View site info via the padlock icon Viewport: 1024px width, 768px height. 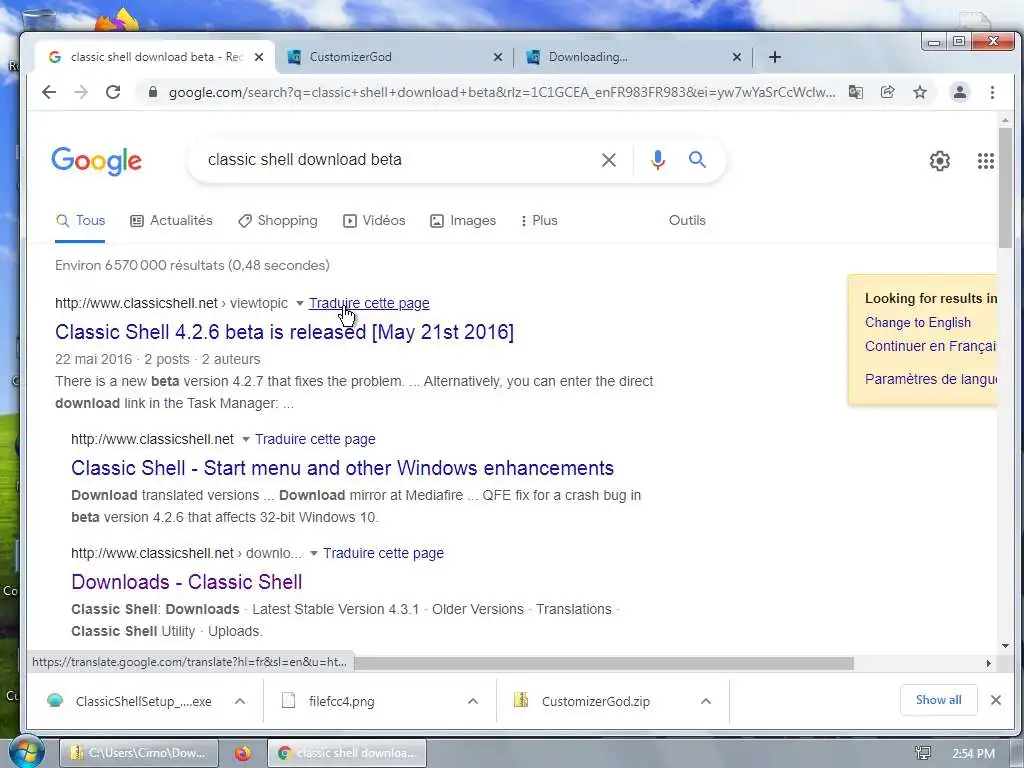(153, 92)
